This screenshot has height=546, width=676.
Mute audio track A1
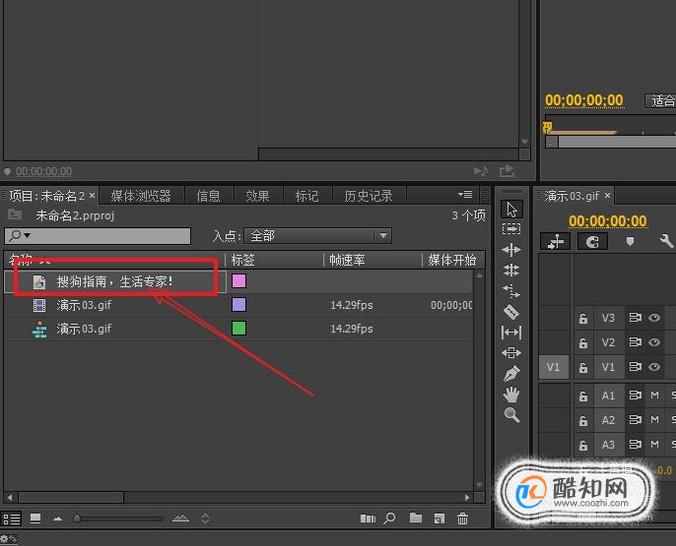(654, 395)
